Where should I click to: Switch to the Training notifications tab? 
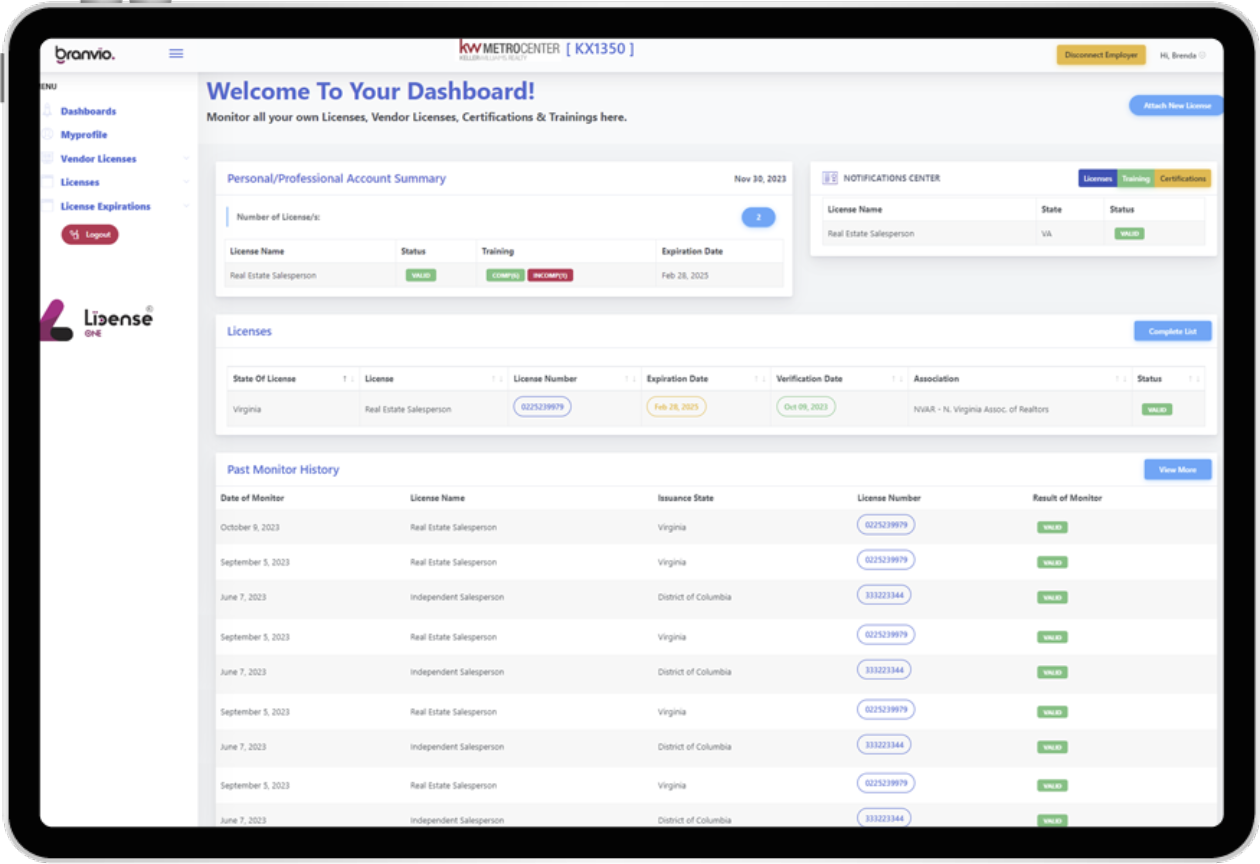1135,178
